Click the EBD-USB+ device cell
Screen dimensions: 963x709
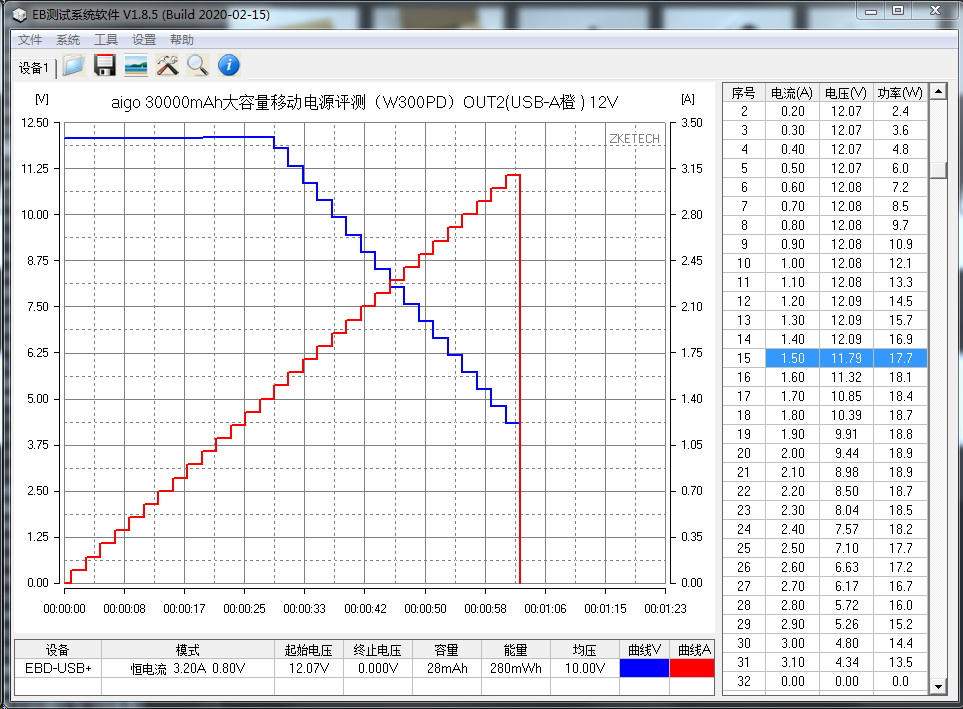[x=58, y=668]
